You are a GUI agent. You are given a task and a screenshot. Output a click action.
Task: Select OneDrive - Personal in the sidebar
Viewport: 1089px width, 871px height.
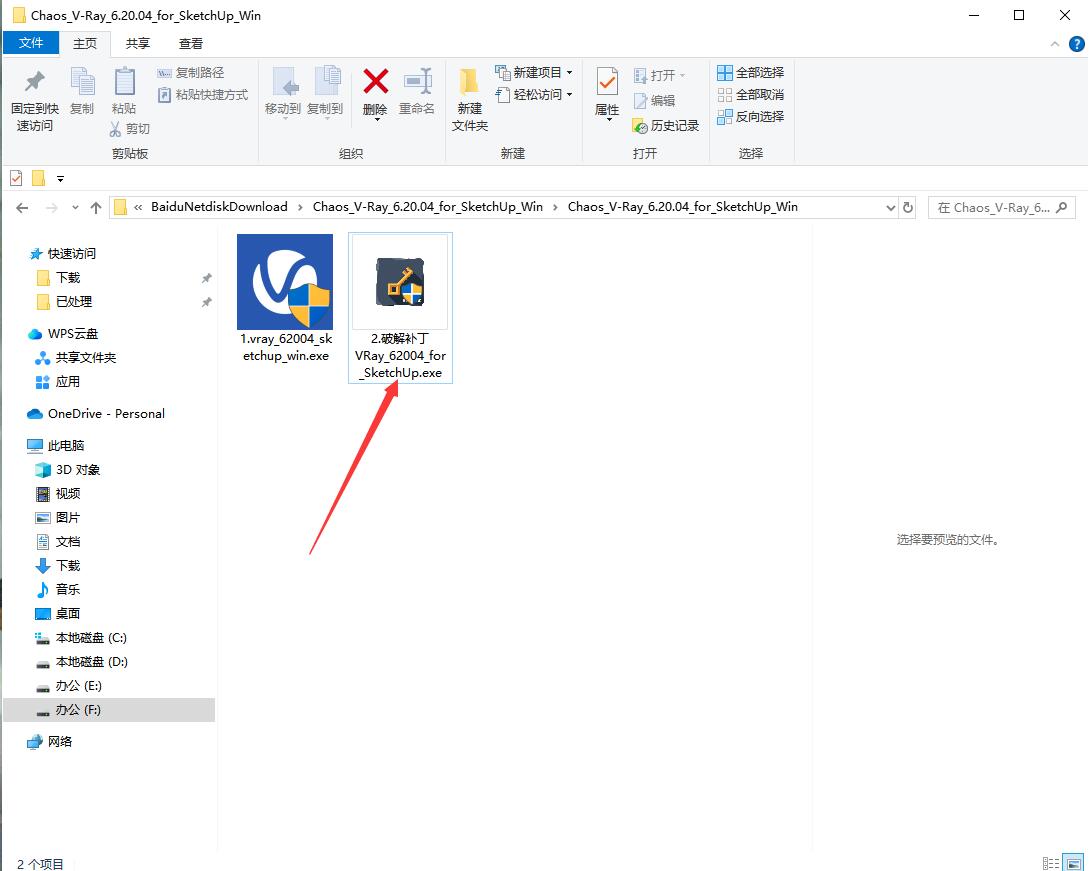[96, 414]
